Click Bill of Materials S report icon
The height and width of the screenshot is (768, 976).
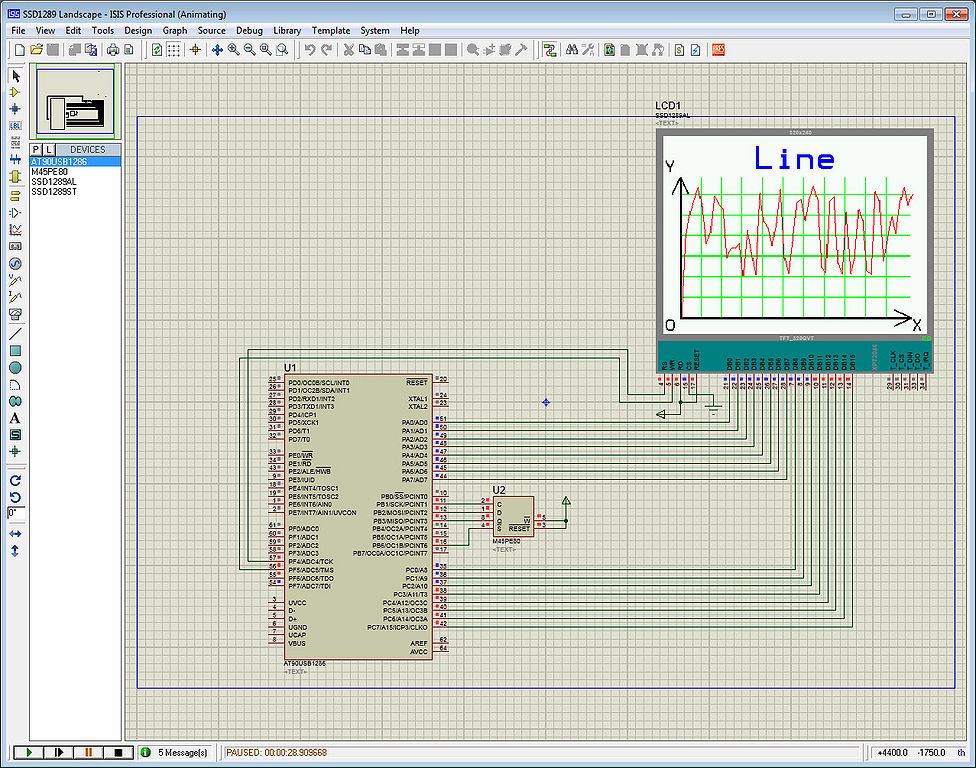coord(679,50)
